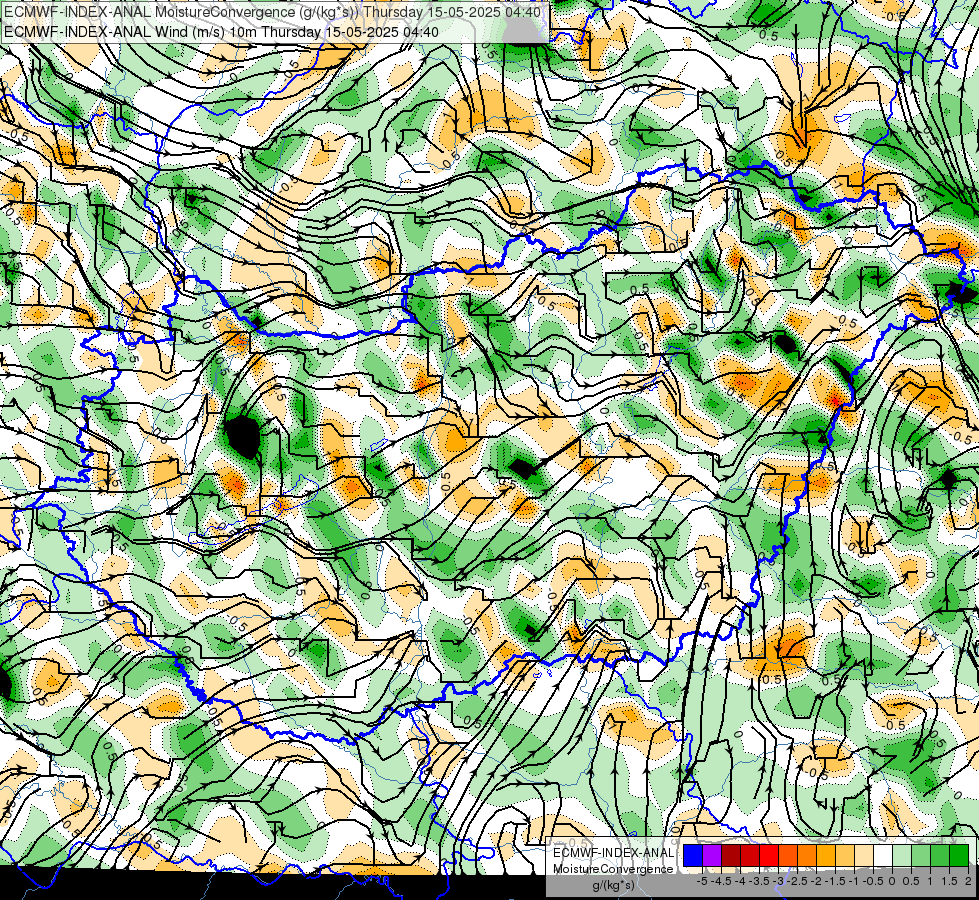979x900 pixels.
Task: Click the legend value -4.5
Action: pos(722,881)
